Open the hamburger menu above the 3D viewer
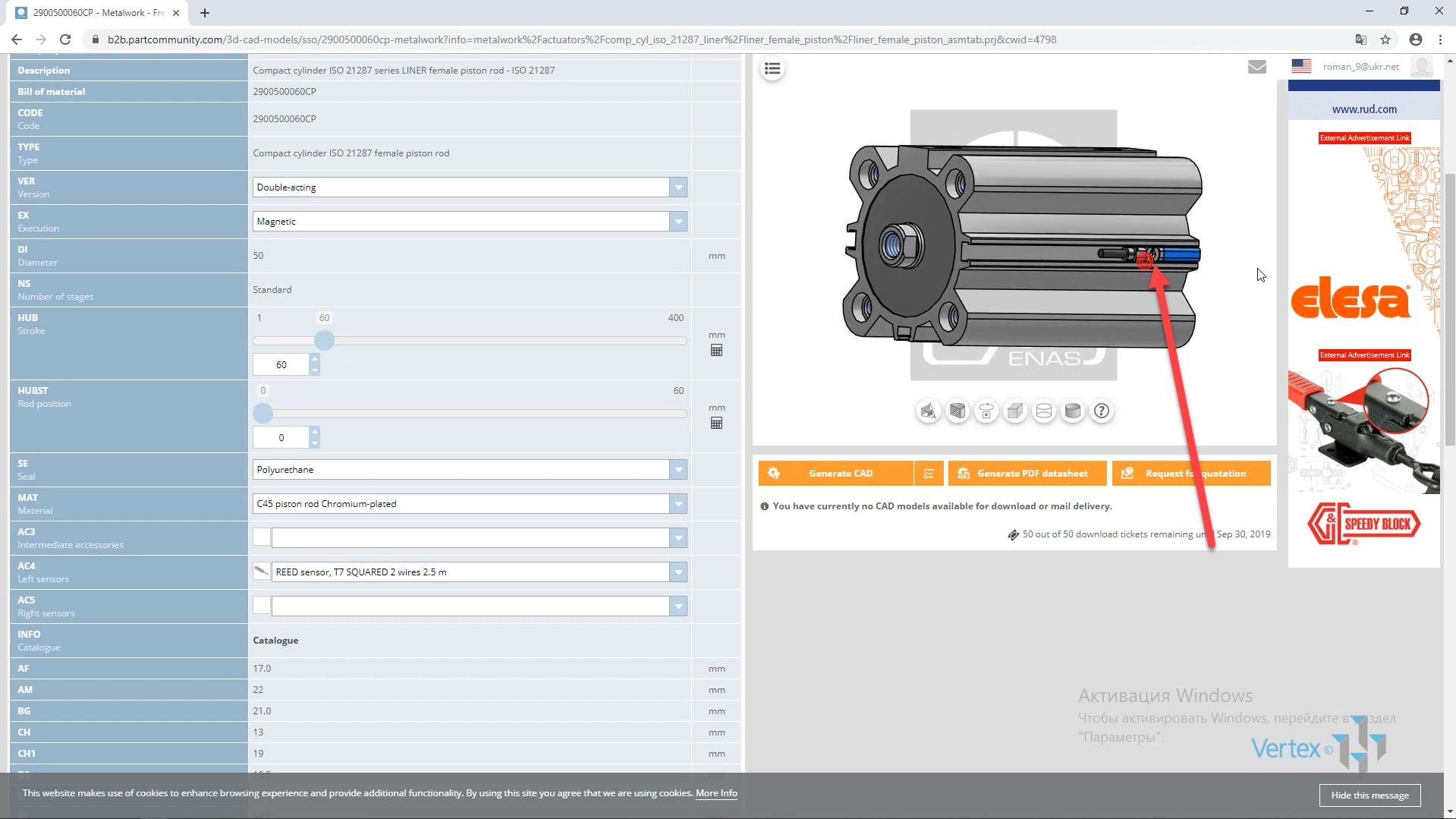This screenshot has height=819, width=1456. tap(772, 69)
